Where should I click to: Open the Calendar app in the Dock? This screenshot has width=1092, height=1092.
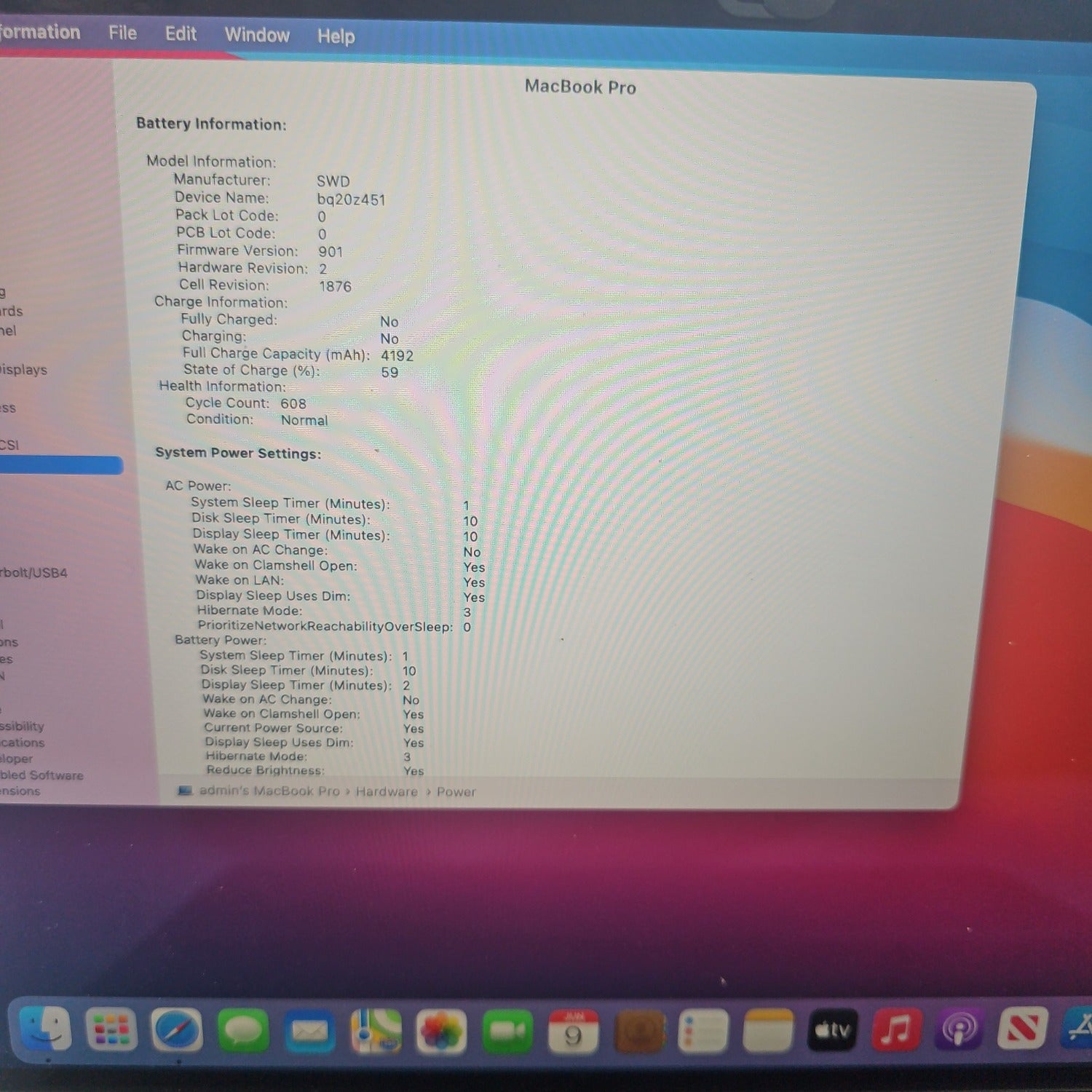(573, 1032)
